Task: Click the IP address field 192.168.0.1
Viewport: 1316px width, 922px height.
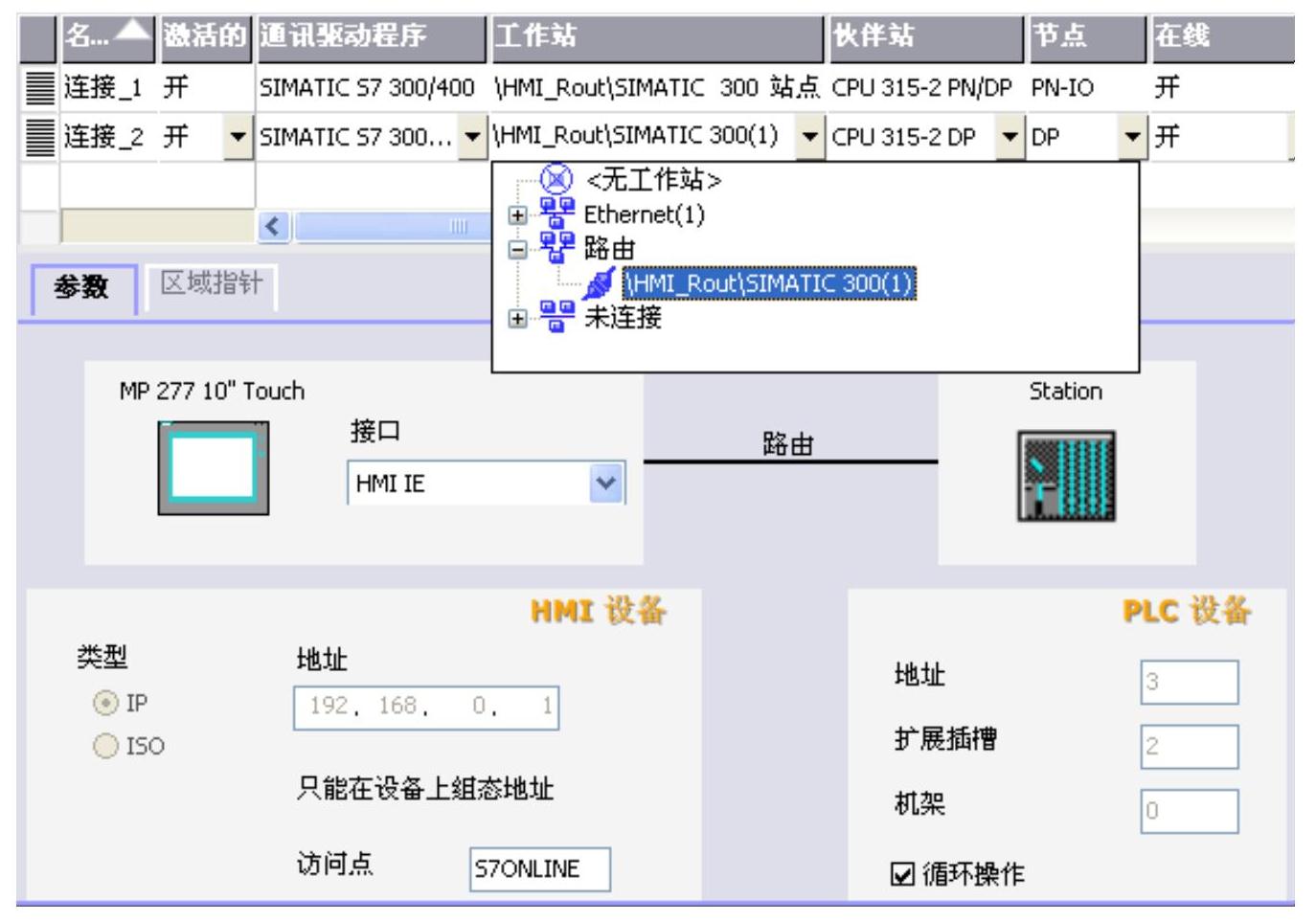Action: pos(426,708)
